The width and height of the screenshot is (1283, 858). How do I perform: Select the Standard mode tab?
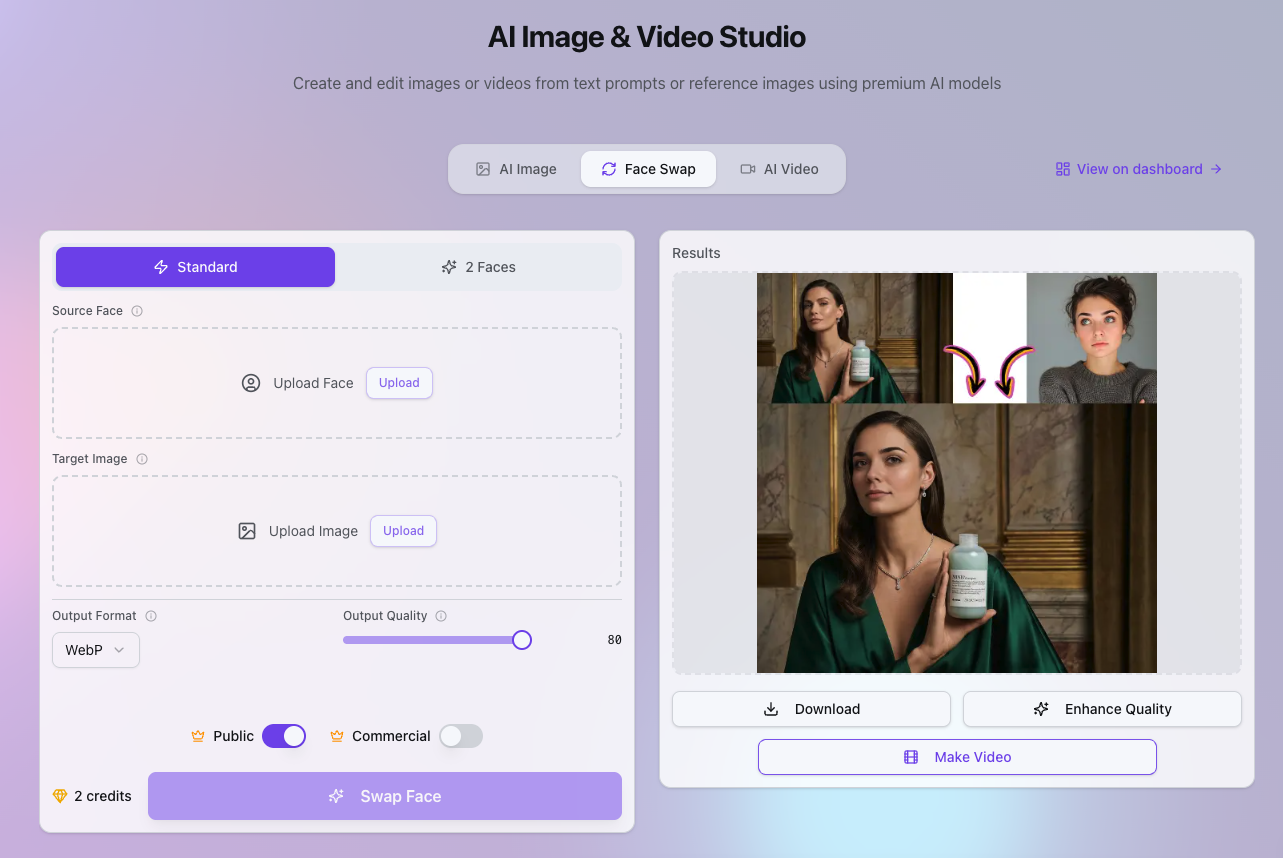pyautogui.click(x=195, y=267)
